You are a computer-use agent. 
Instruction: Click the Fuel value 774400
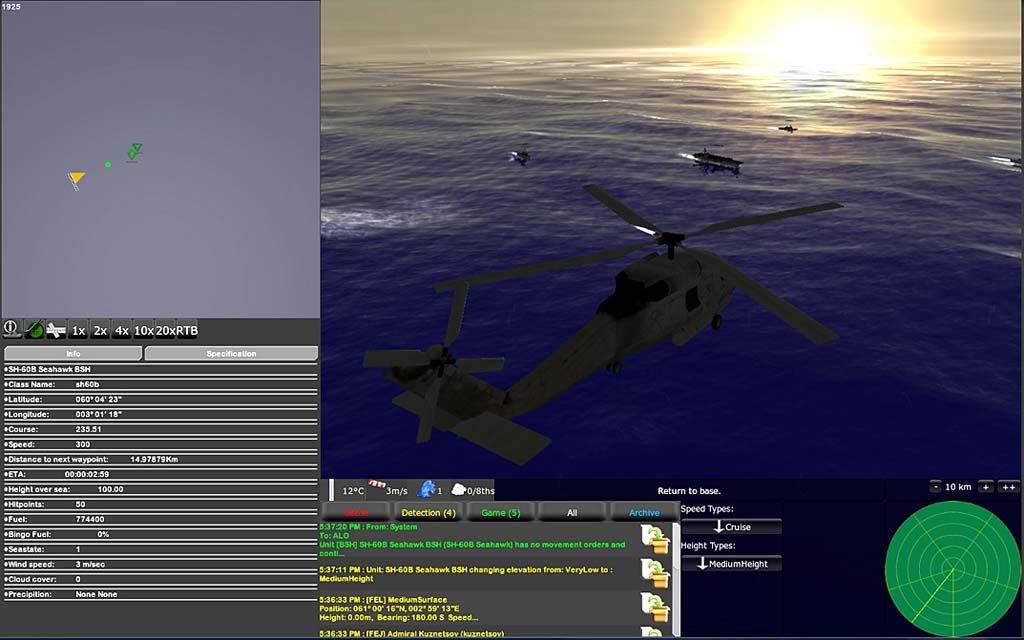[90, 519]
